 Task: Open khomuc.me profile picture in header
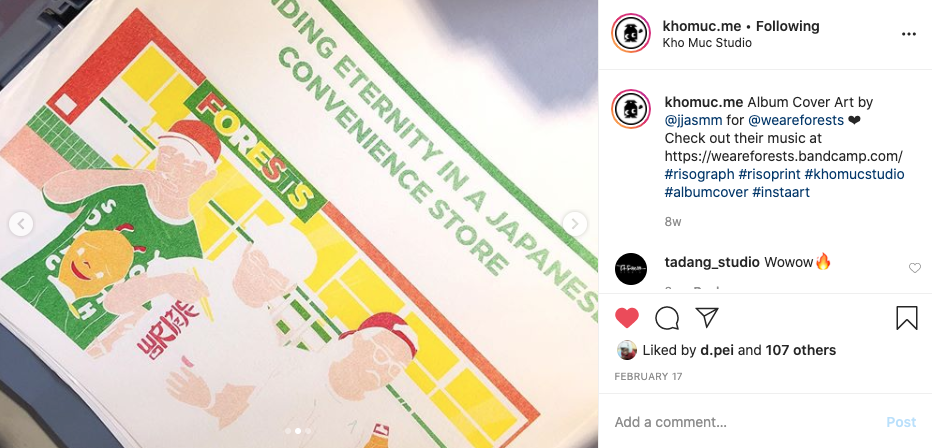click(631, 34)
